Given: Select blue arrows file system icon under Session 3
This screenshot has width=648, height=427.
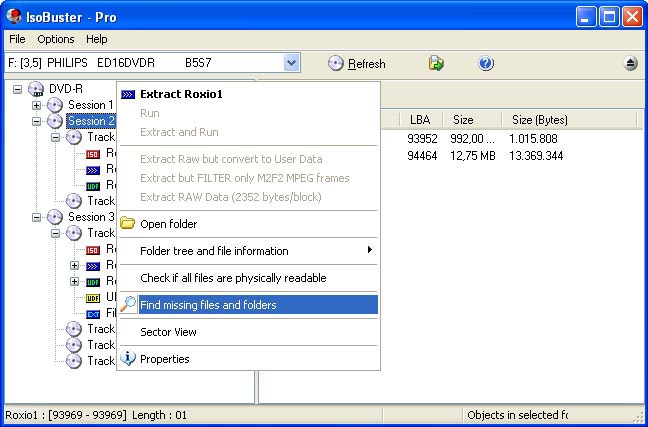Looking at the screenshot, I should click(93, 266).
